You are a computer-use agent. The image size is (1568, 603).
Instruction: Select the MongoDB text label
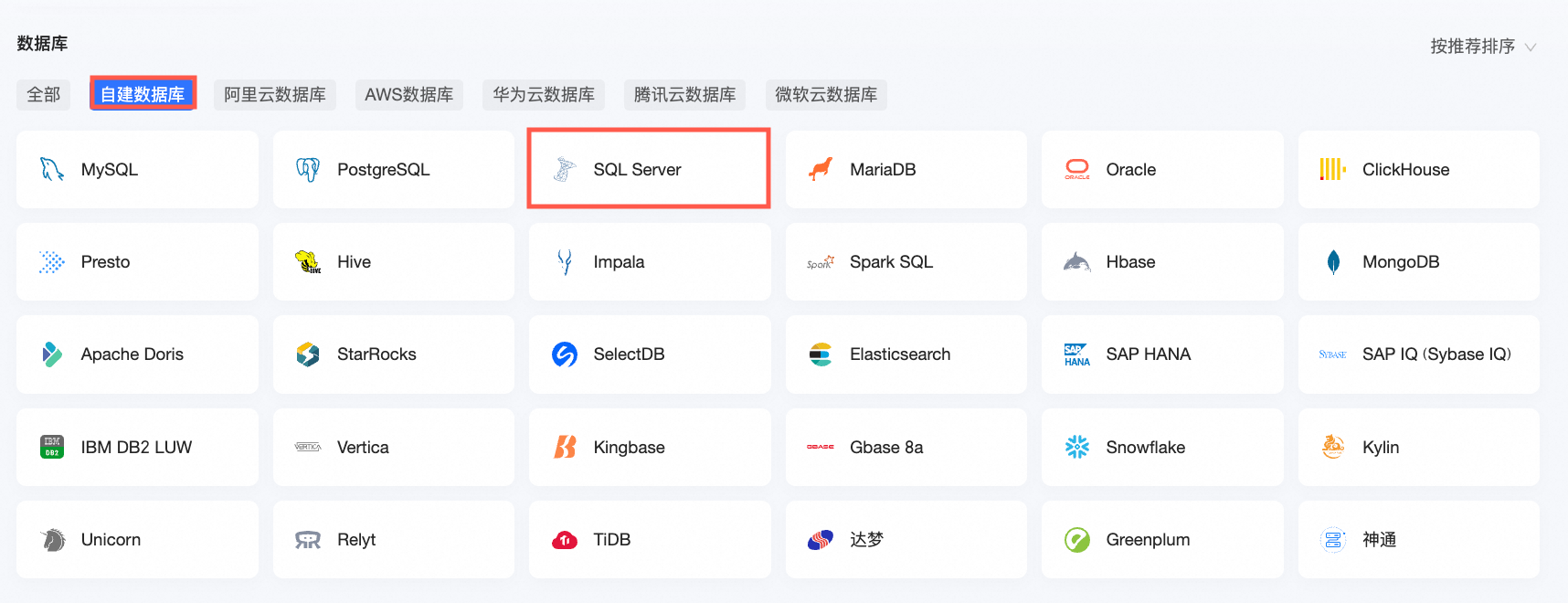(x=1401, y=262)
